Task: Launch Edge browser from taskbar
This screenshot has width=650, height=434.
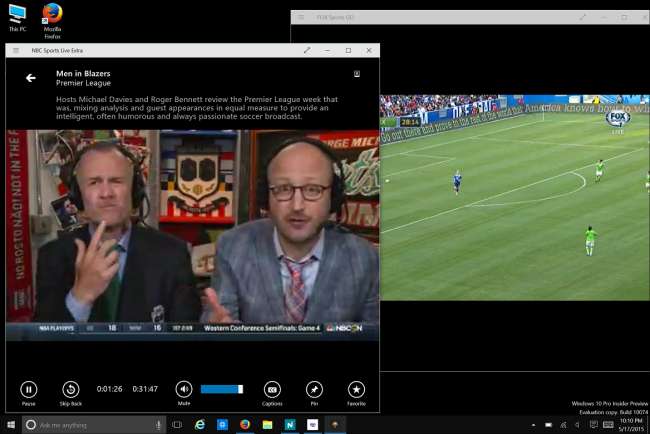Action: (200, 425)
